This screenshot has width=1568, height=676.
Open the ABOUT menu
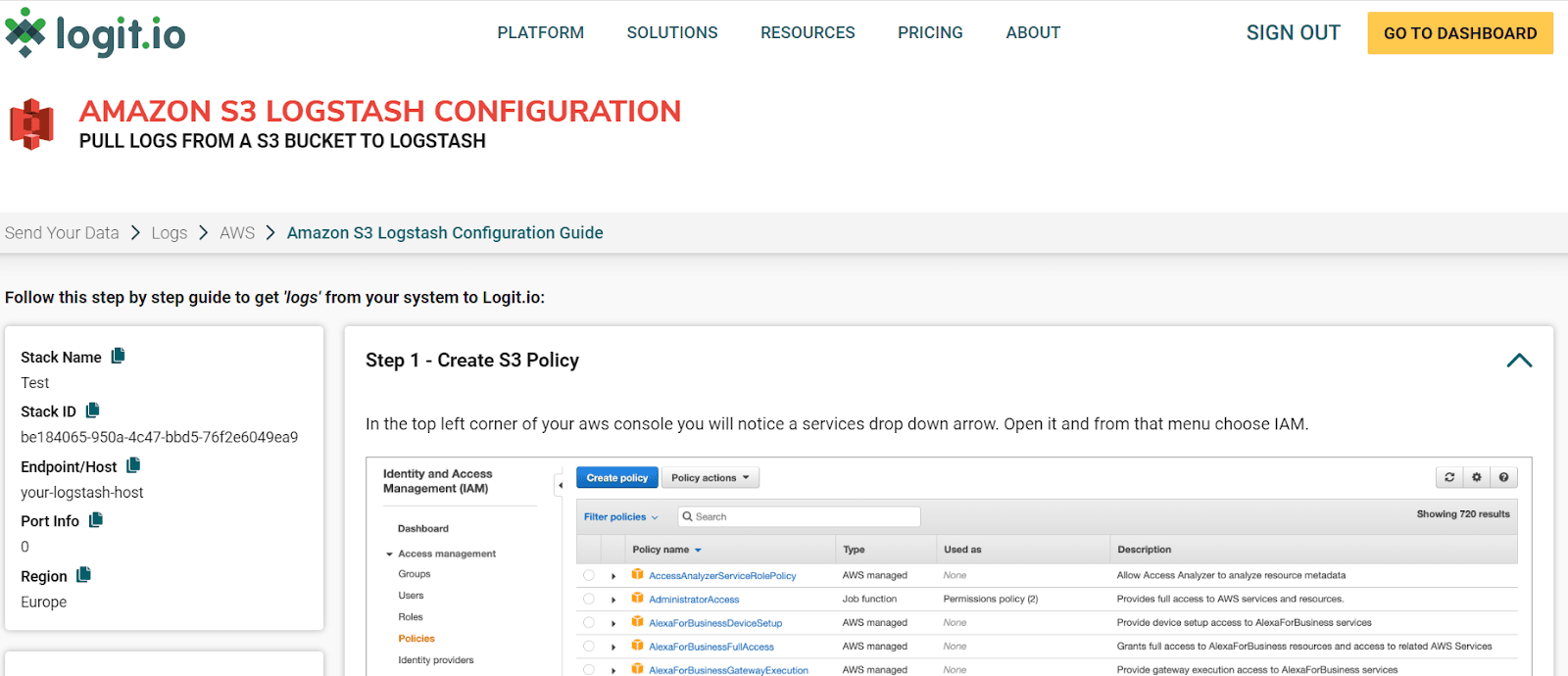(x=1033, y=32)
